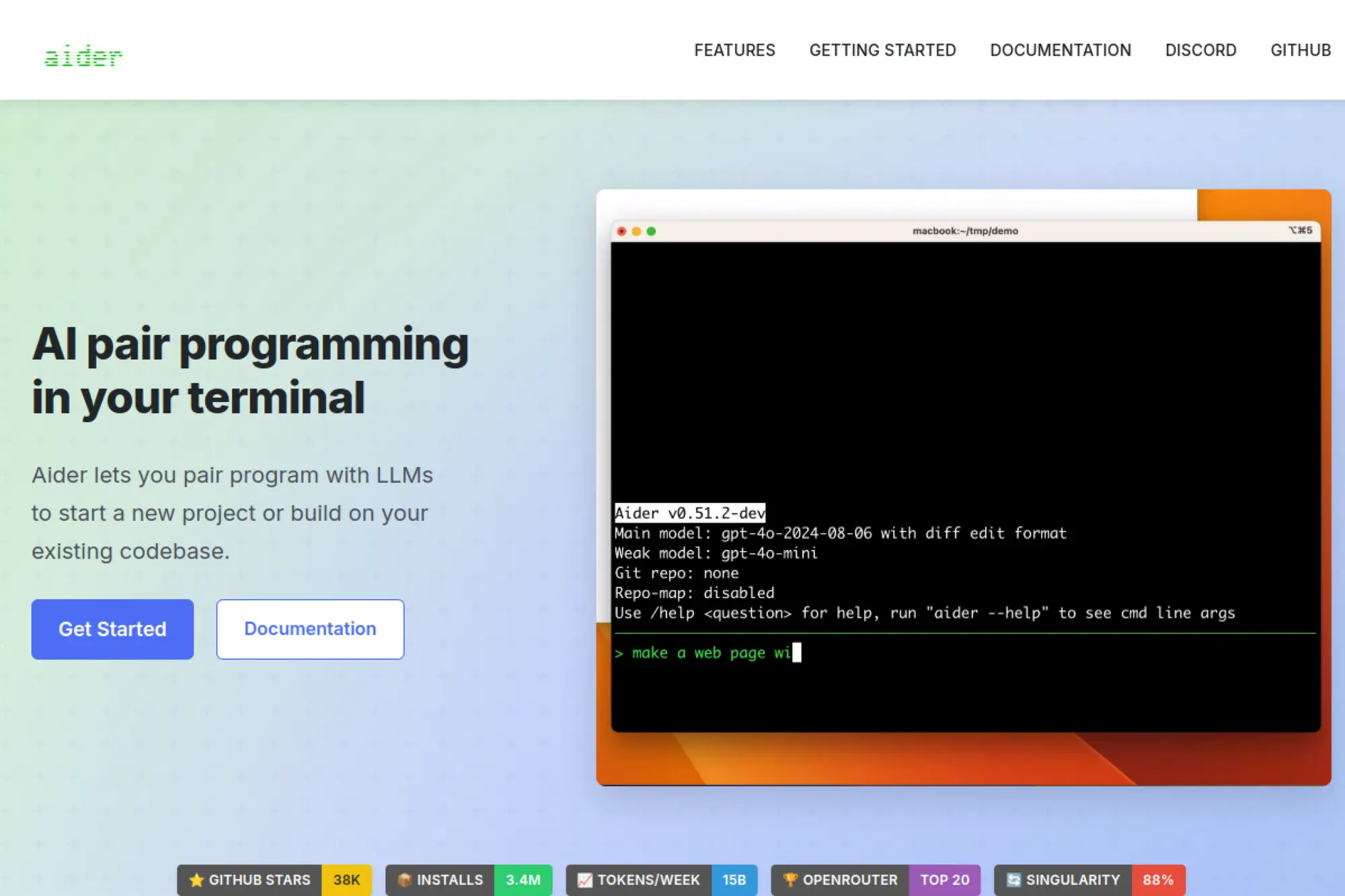Click the yellow terminal window dot
This screenshot has width=1345, height=896.
(636, 231)
